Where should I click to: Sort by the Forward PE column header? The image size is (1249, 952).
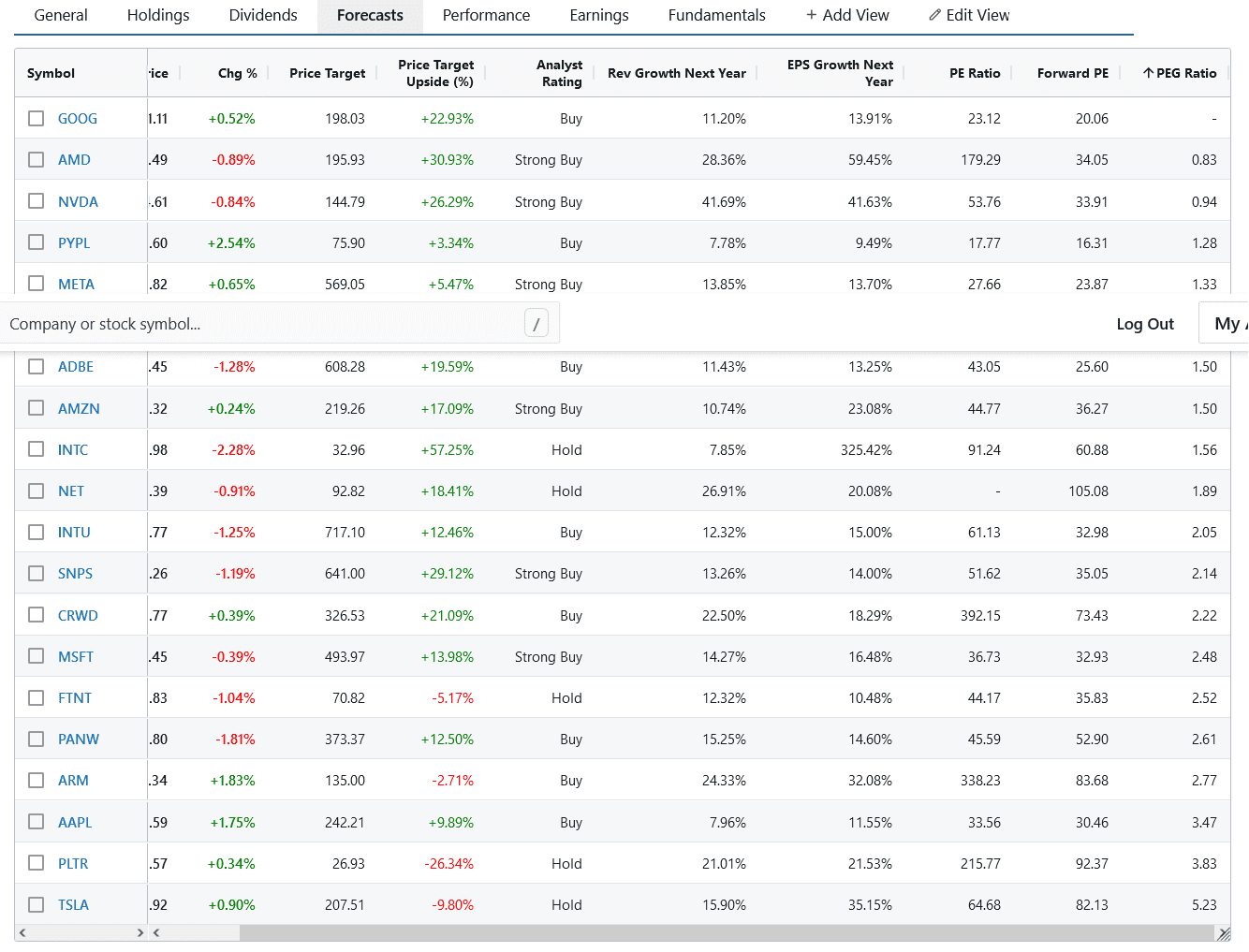(1073, 73)
